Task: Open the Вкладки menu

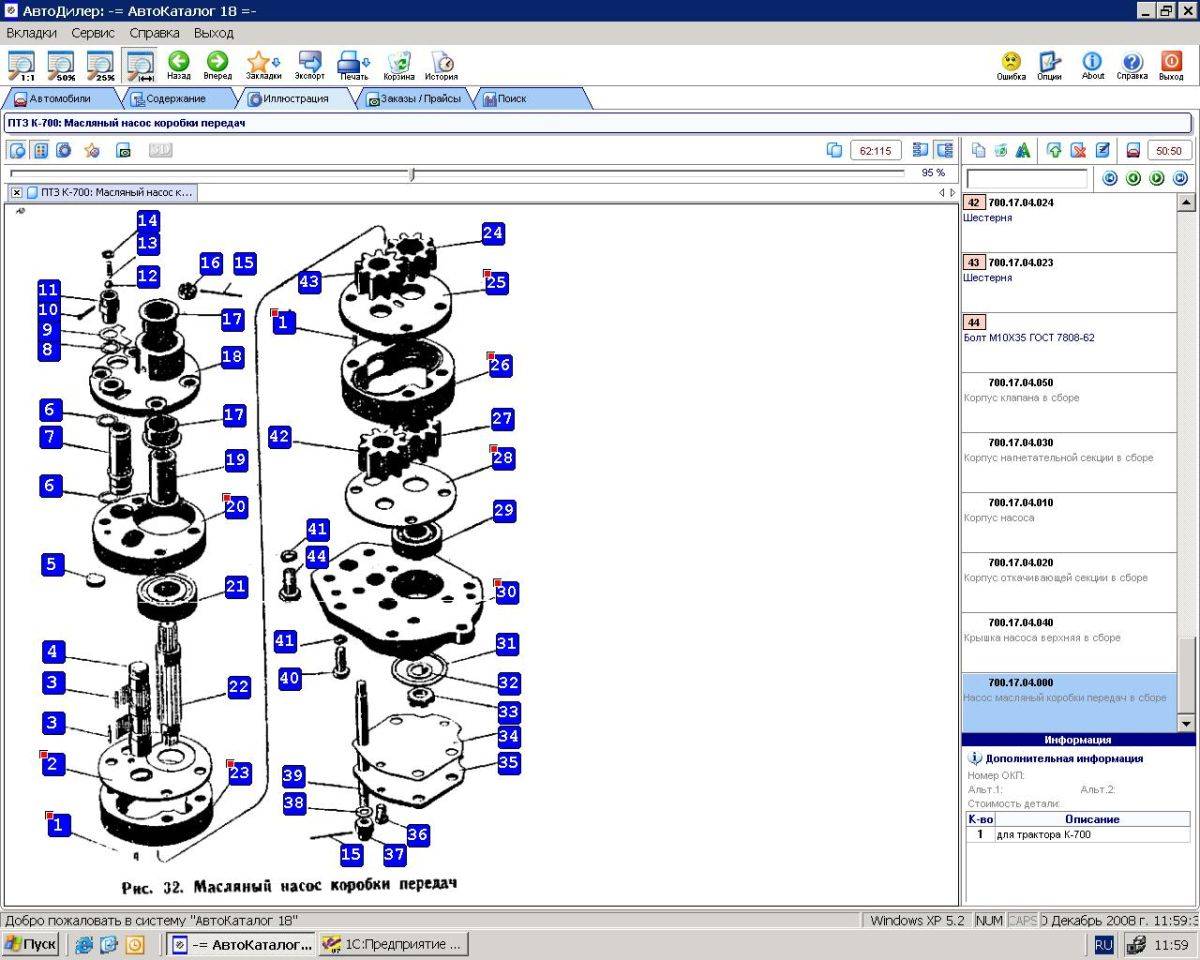Action: [31, 33]
